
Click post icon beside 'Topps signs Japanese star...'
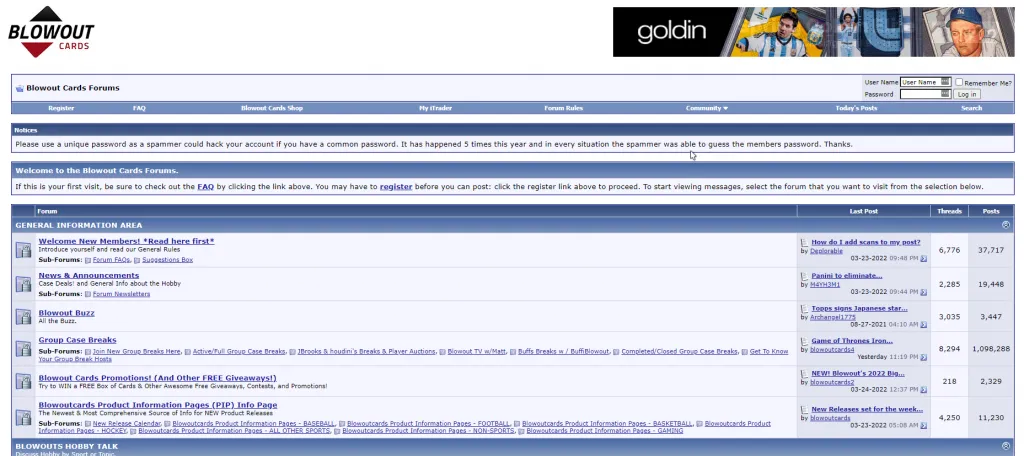[805, 308]
